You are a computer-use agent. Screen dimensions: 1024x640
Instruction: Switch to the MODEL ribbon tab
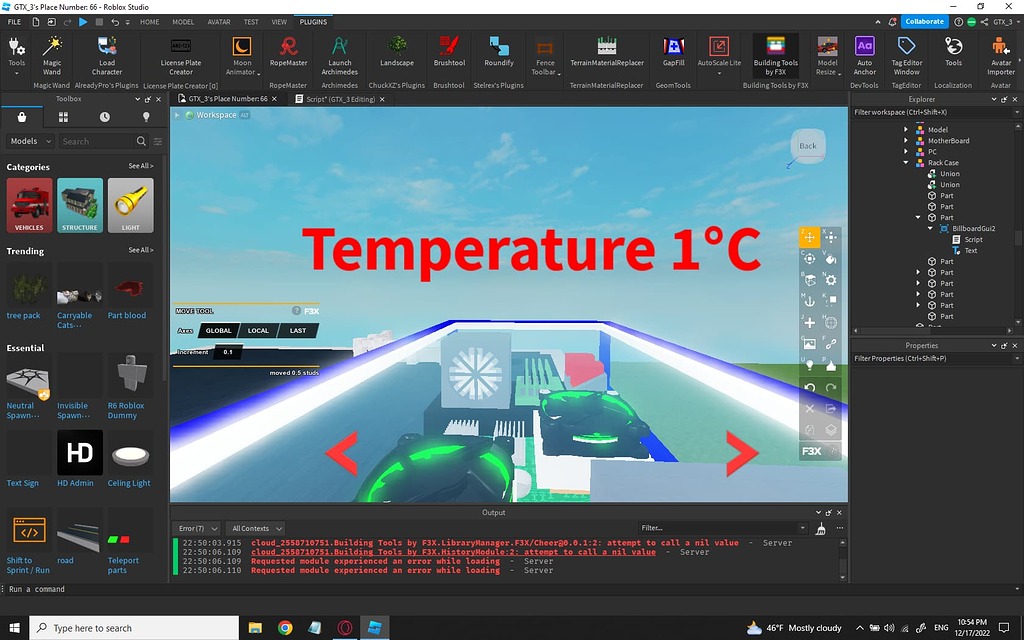[183, 22]
